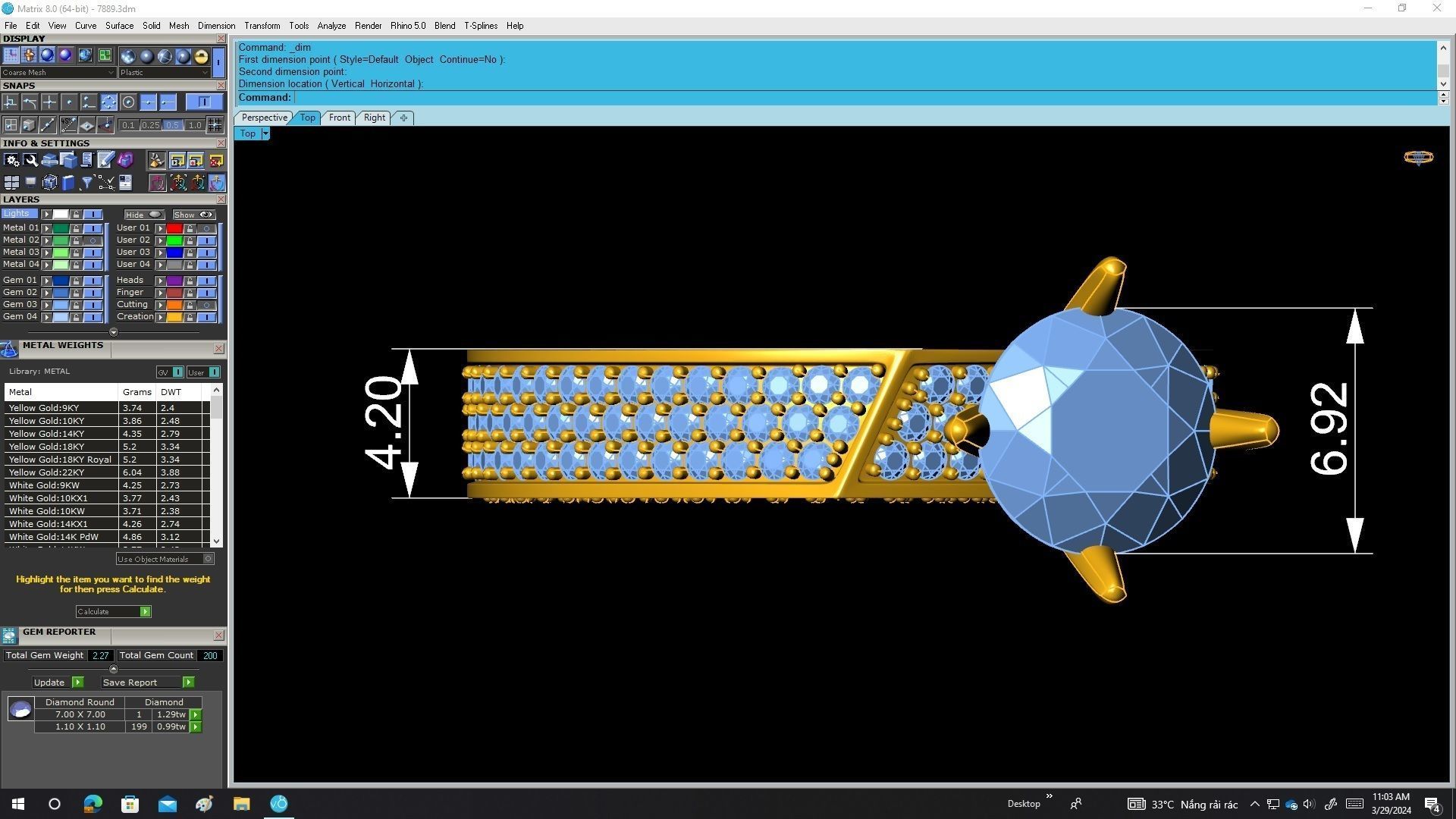Viewport: 1456px width, 819px height.
Task: Click the red User 01 color swatch
Action: pos(174,228)
